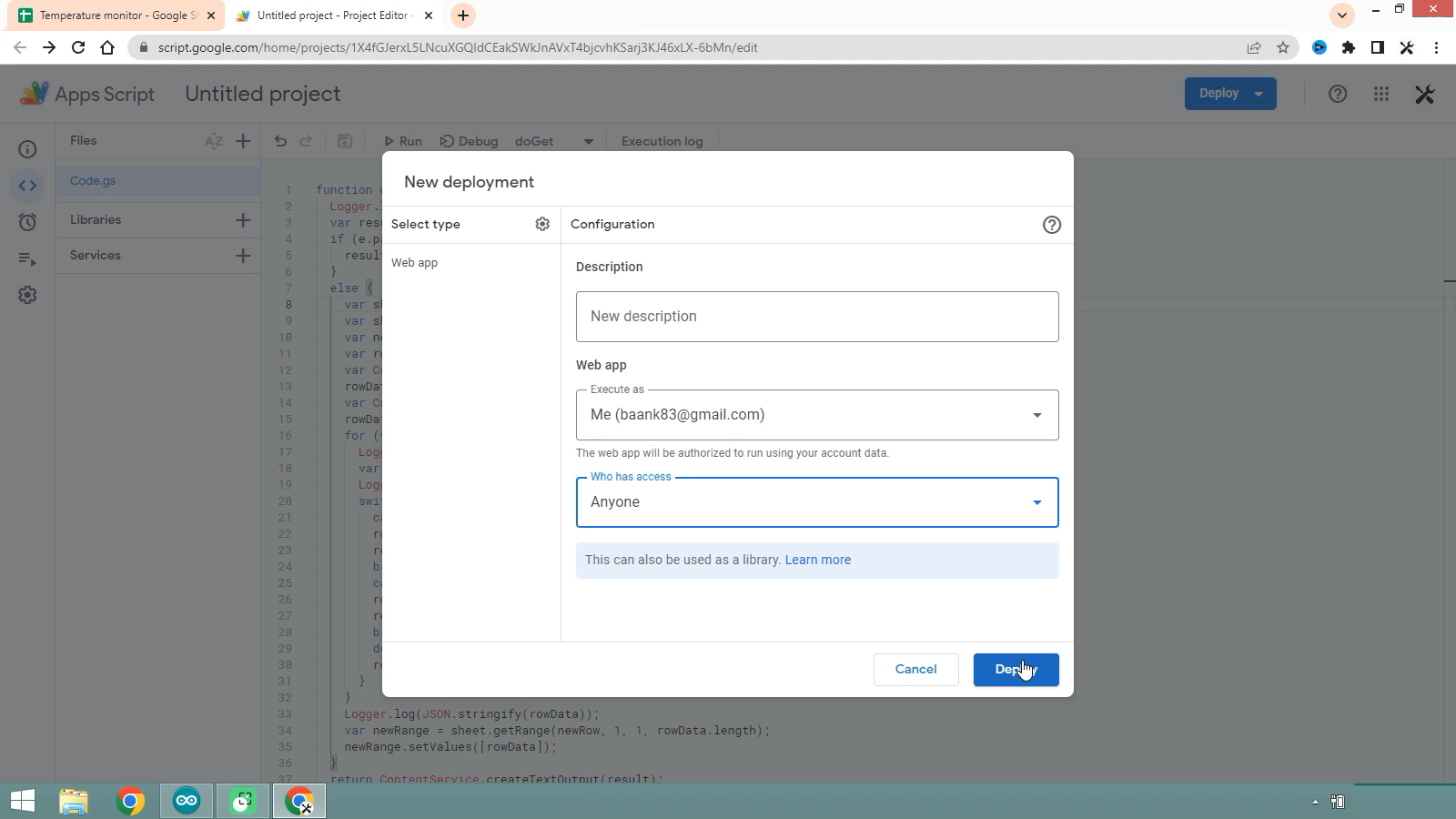This screenshot has width=1456, height=819.
Task: Sort files alphabetically with AZ icon
Action: (214, 141)
